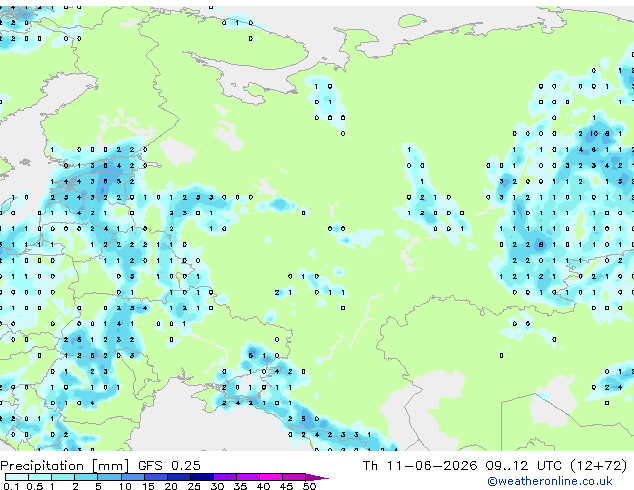Click the '30' legend value label
This screenshot has width=634, height=490.
coord(217,486)
